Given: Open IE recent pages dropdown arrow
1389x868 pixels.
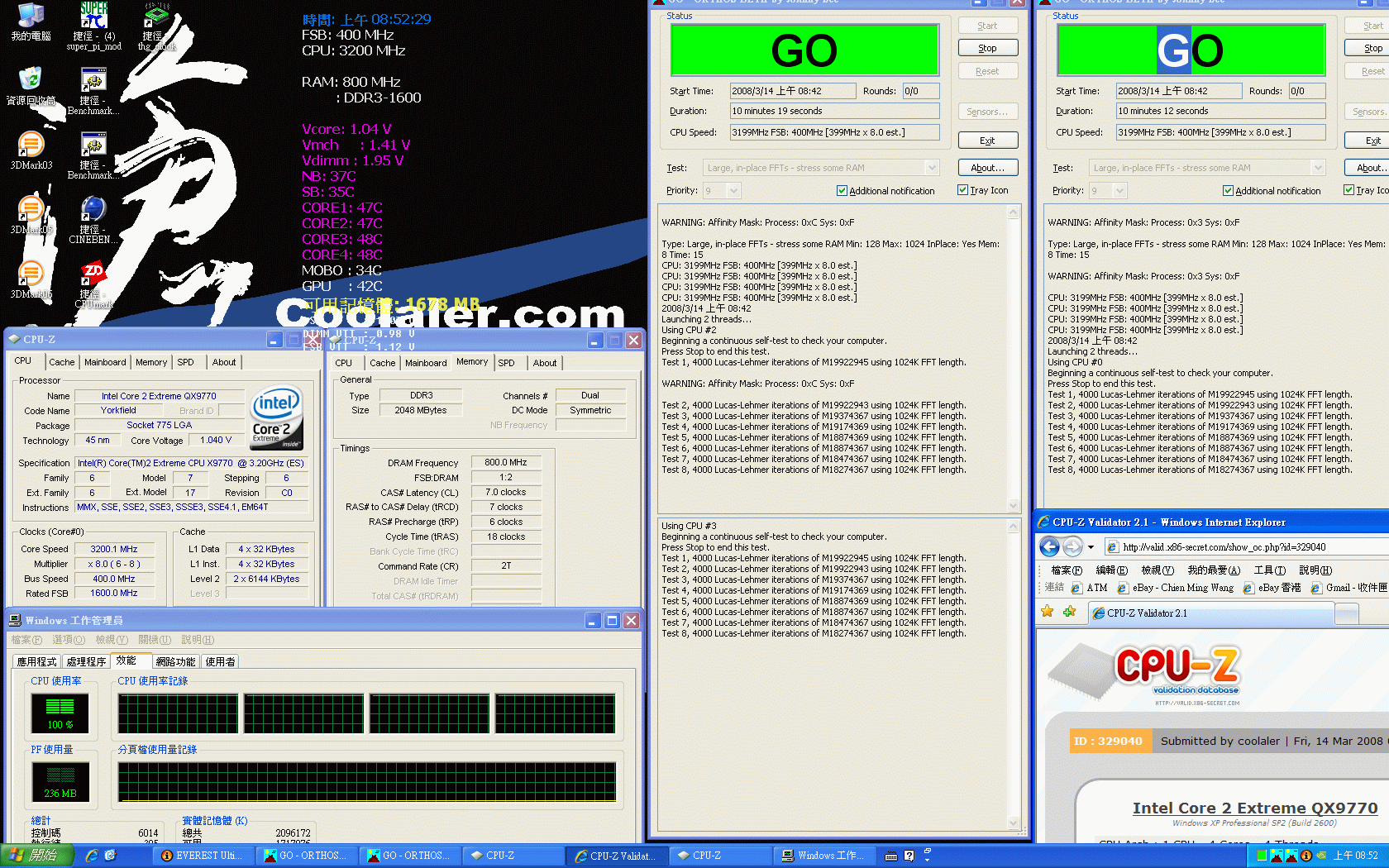Looking at the screenshot, I should (x=1091, y=547).
